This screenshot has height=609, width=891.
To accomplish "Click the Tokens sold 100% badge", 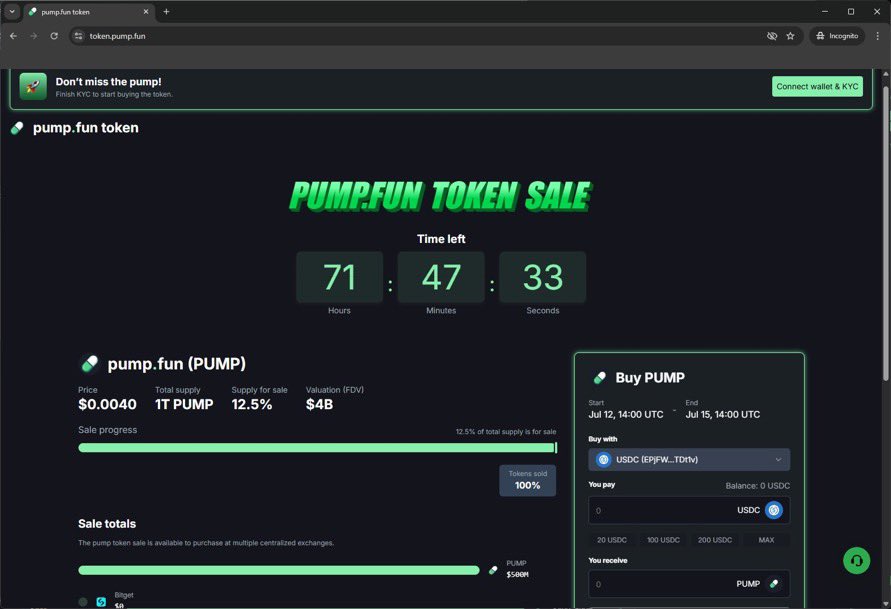I will tap(527, 480).
